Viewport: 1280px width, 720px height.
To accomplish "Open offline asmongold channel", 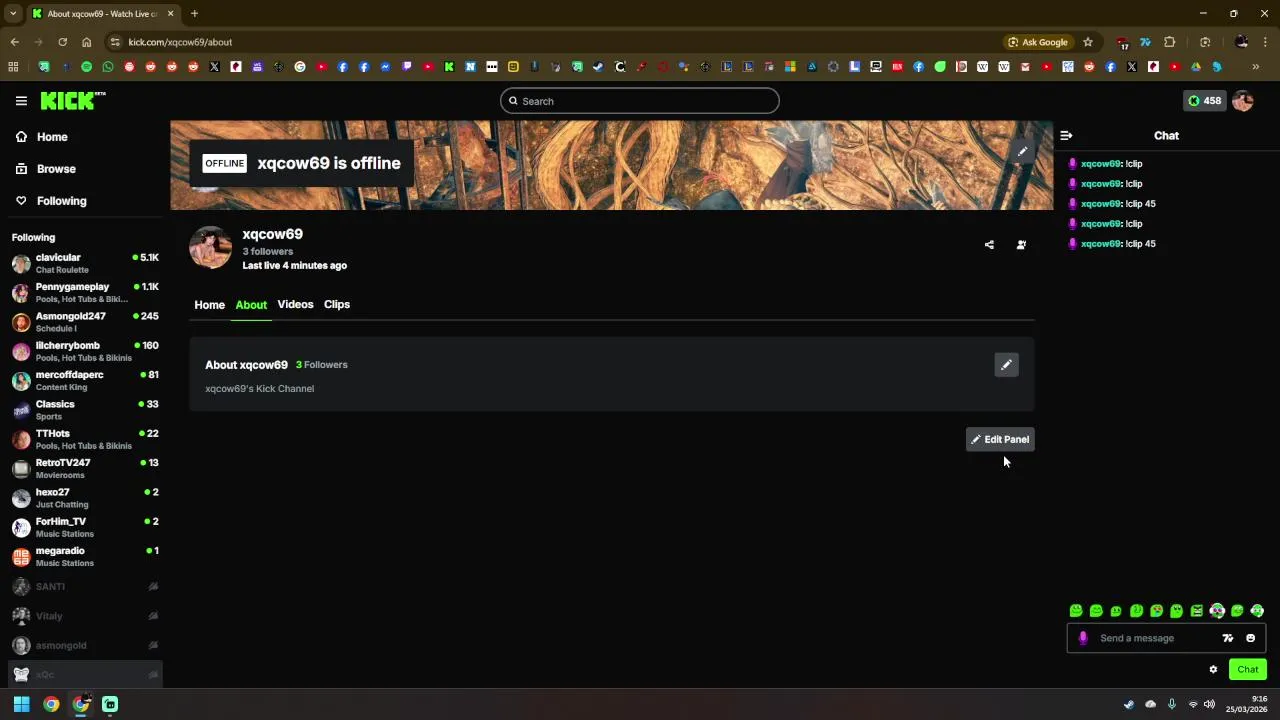I will (85, 645).
